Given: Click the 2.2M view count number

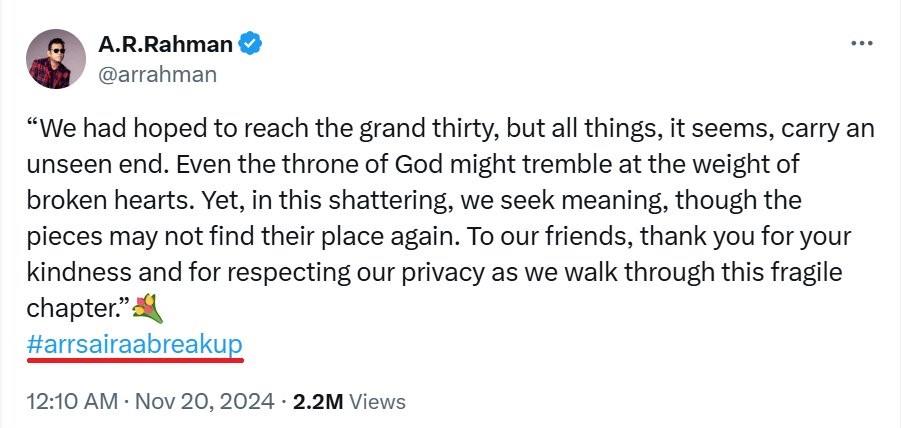Looking at the screenshot, I should point(318,401).
